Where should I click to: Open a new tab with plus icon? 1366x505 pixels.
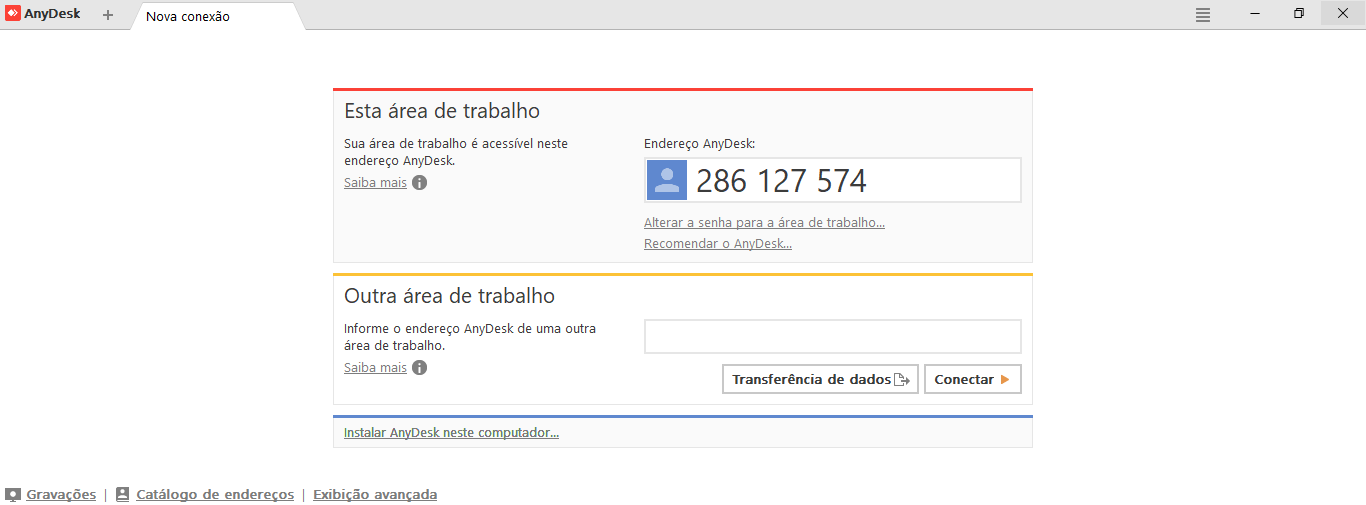pos(108,15)
